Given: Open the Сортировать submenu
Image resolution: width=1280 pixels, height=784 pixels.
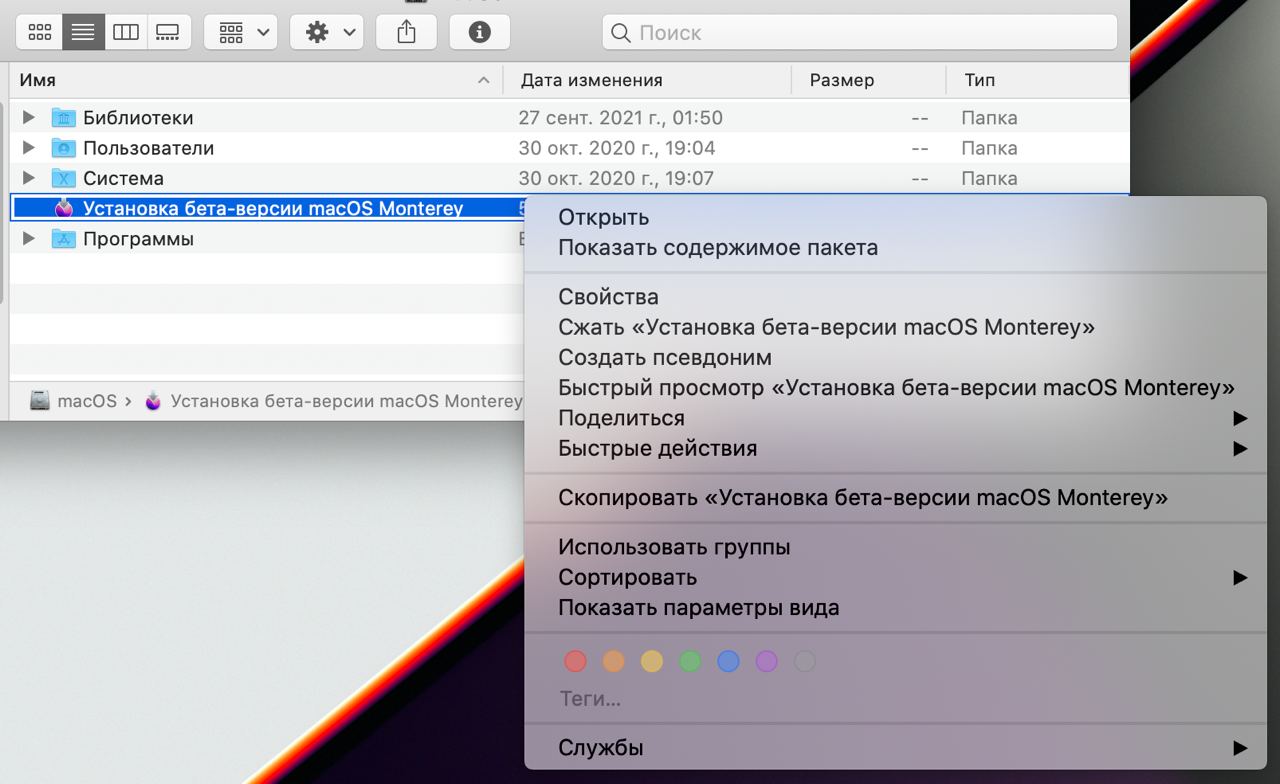Looking at the screenshot, I should pyautogui.click(x=895, y=577).
